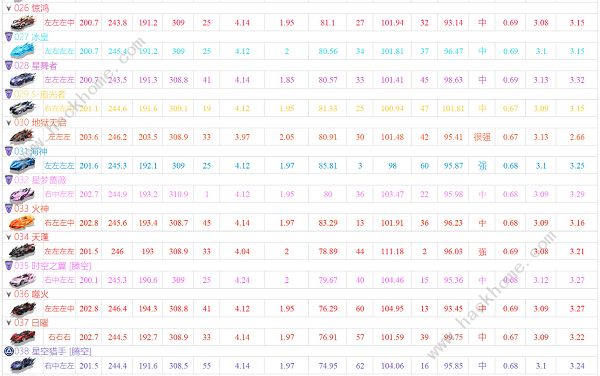Select the 83.29 cell in 火神 row
Image resolution: width=600 pixels, height=376 pixels.
[x=328, y=223]
